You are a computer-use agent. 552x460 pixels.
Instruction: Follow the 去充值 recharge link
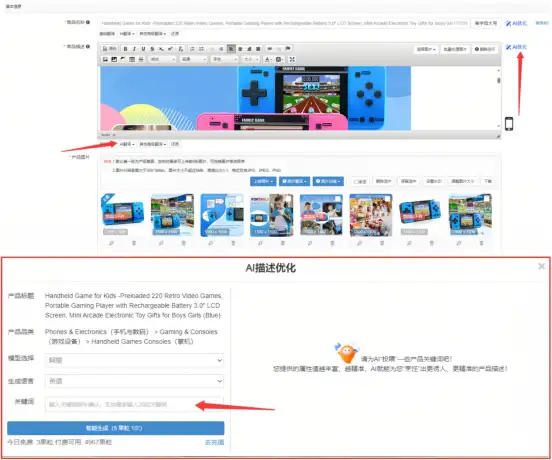(214, 442)
